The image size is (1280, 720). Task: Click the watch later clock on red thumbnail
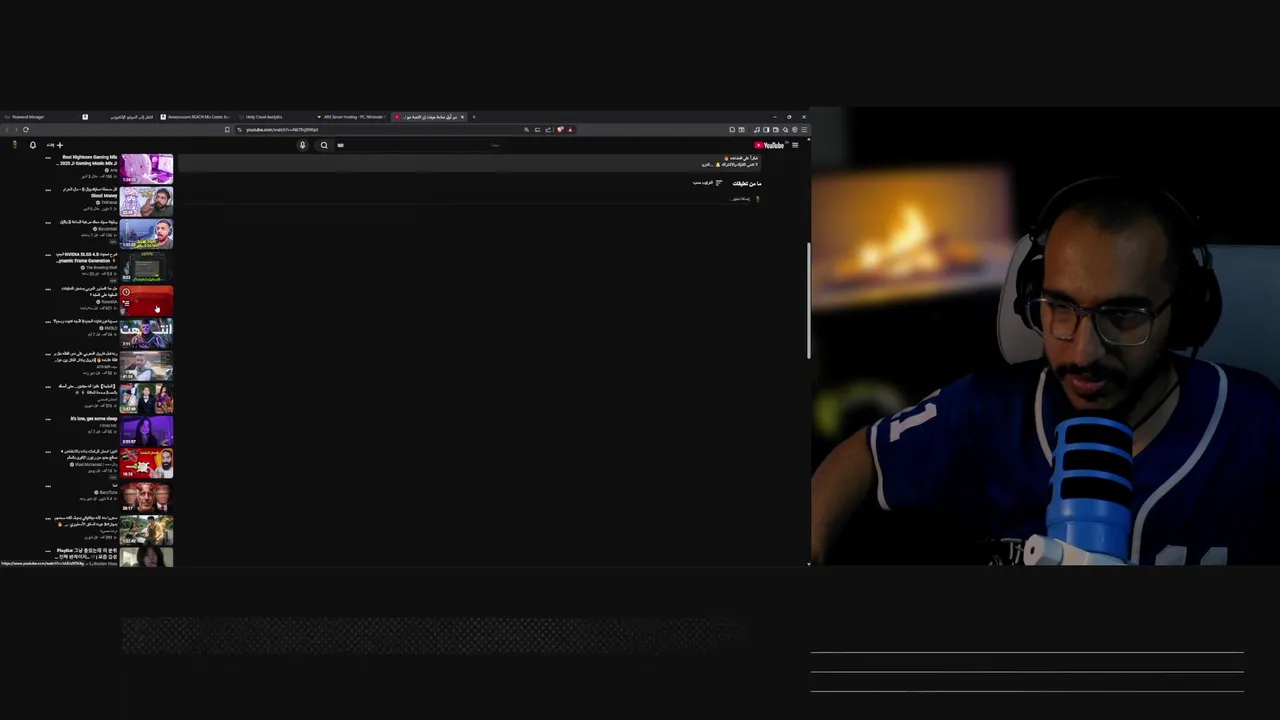(126, 292)
